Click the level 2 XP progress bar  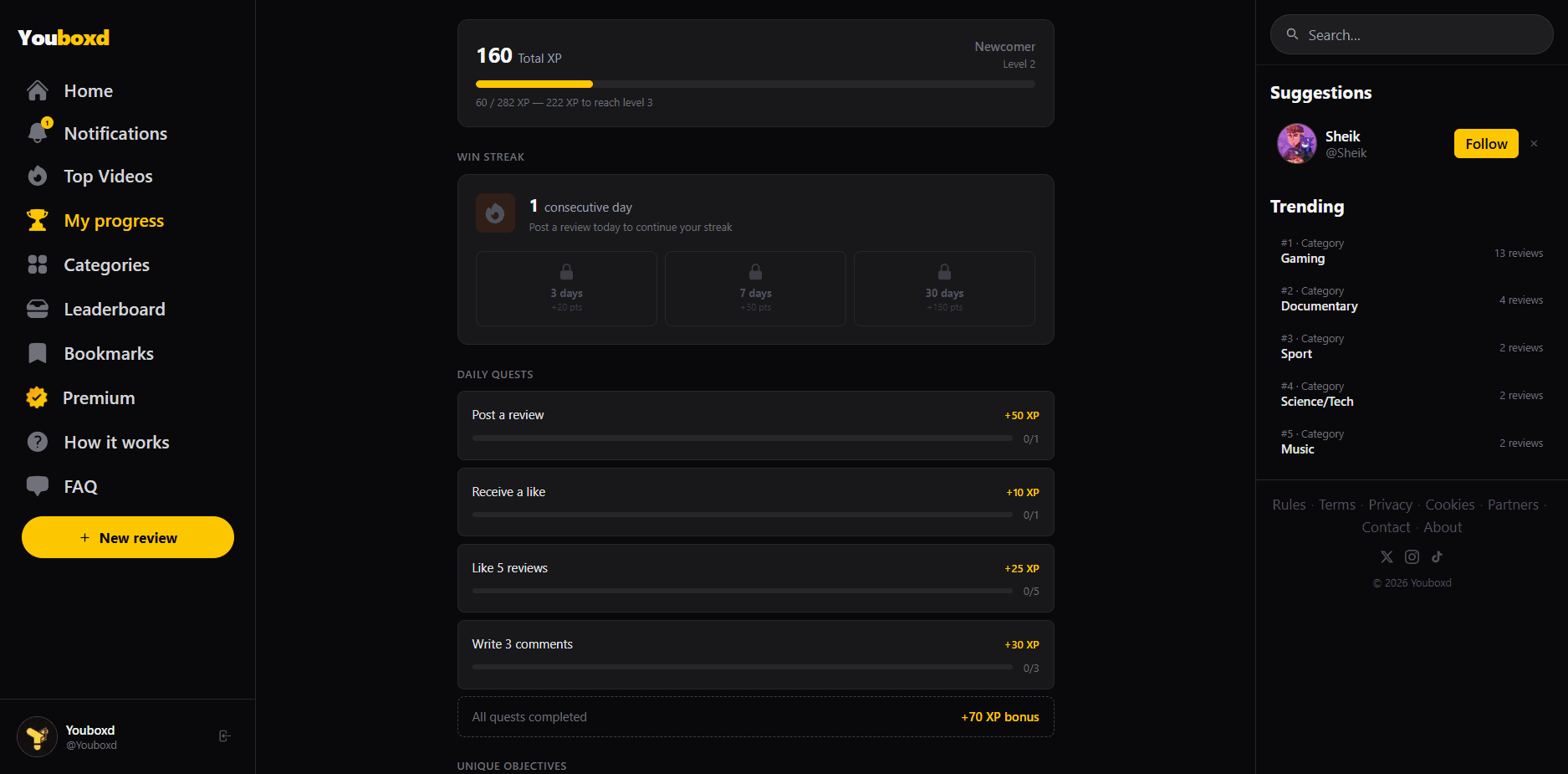pyautogui.click(x=754, y=84)
